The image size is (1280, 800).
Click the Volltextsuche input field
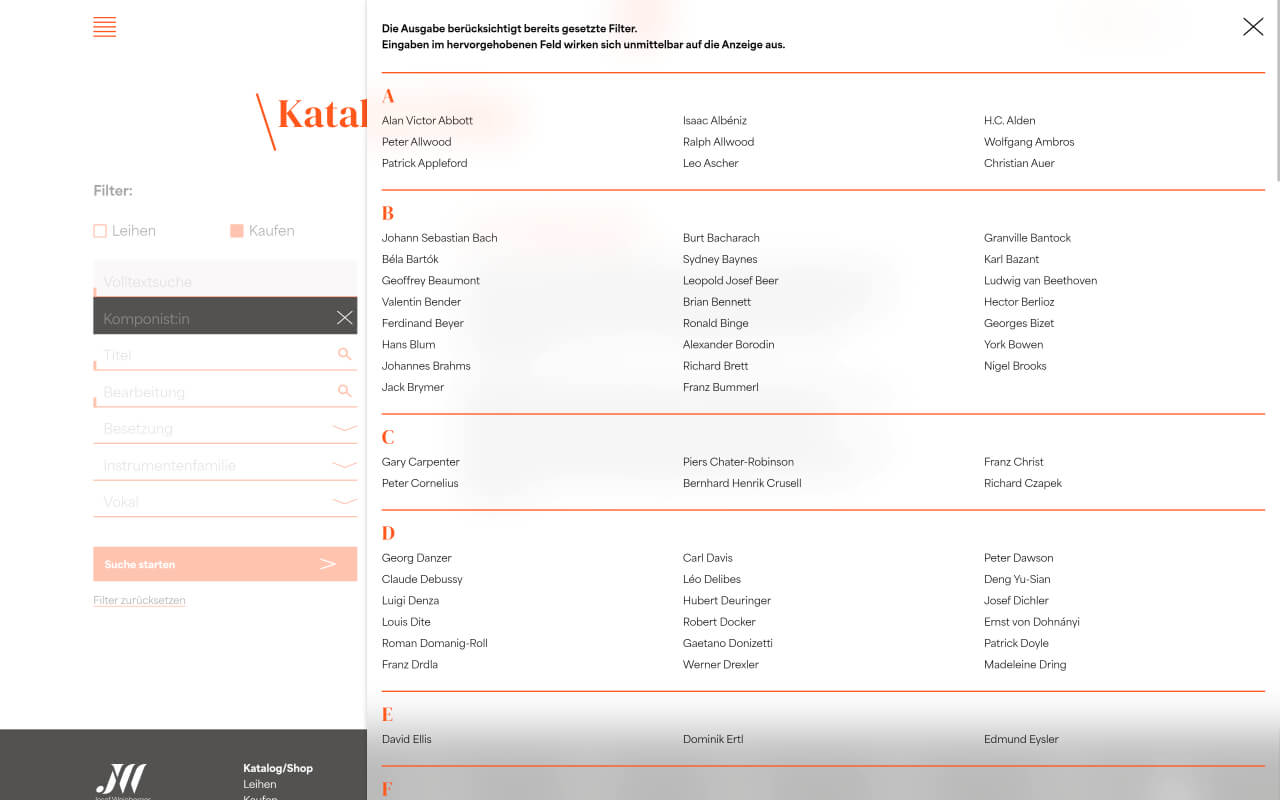tap(224, 281)
